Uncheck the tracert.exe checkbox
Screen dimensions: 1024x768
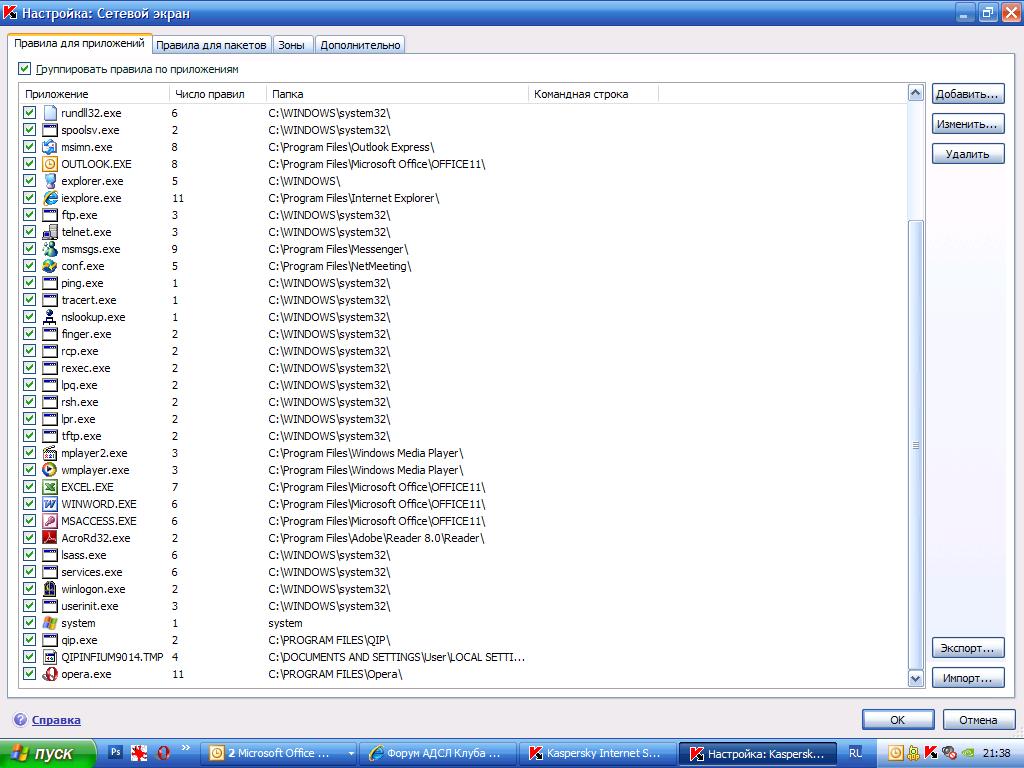point(29,300)
